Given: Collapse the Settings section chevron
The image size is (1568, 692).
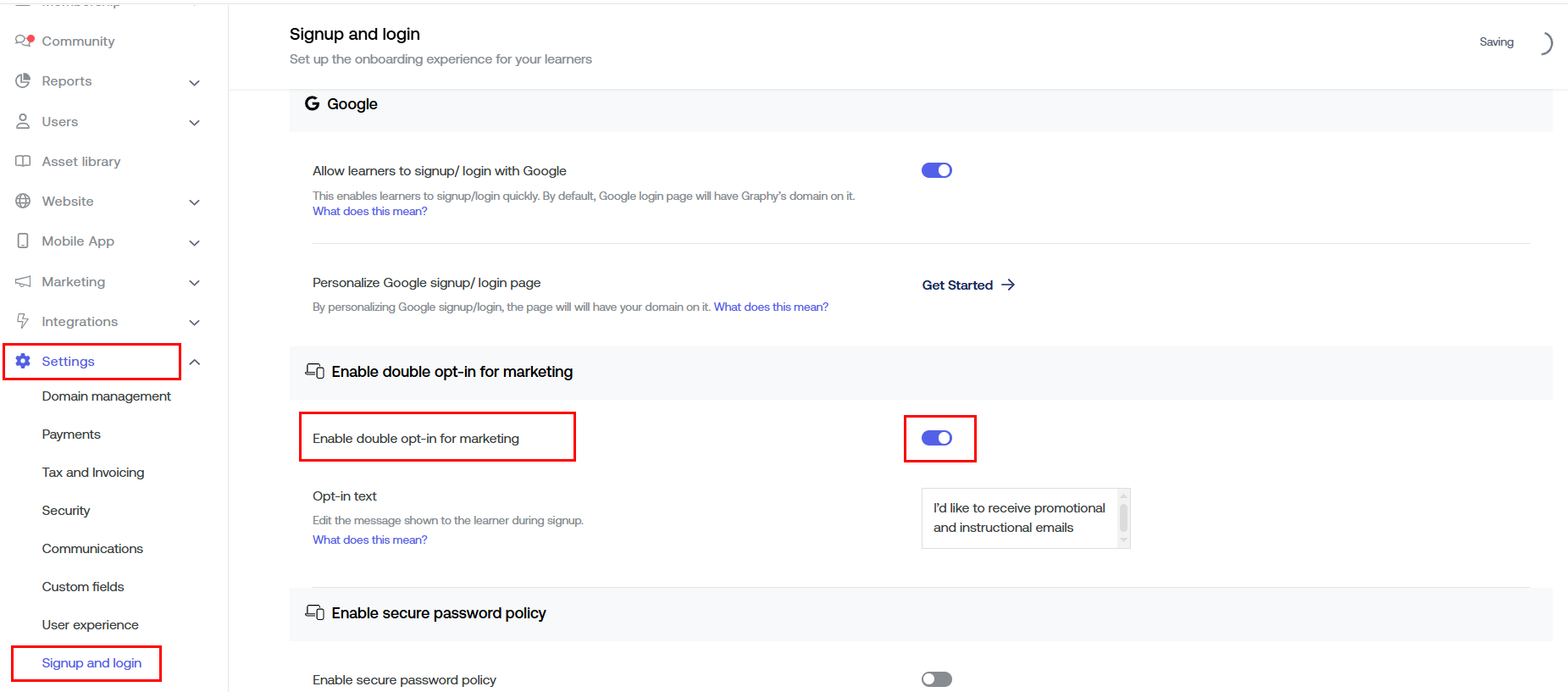Looking at the screenshot, I should 194,362.
